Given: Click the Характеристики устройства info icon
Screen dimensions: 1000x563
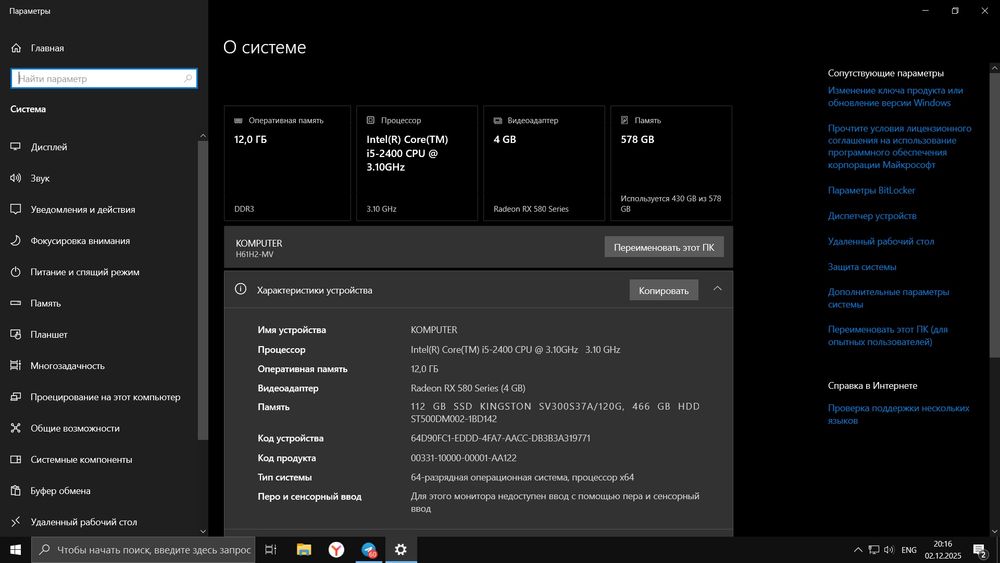Looking at the screenshot, I should (x=240, y=289).
